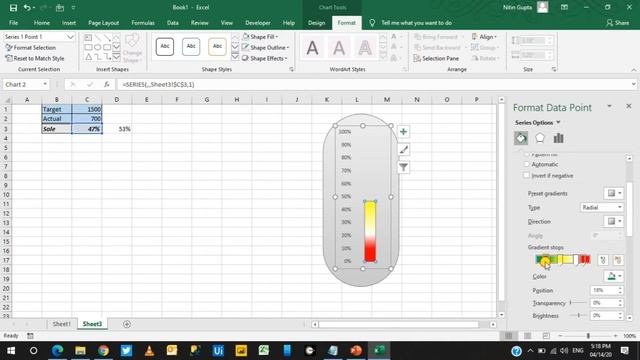
Task: Open Shape Effects menu
Action: 264,58
